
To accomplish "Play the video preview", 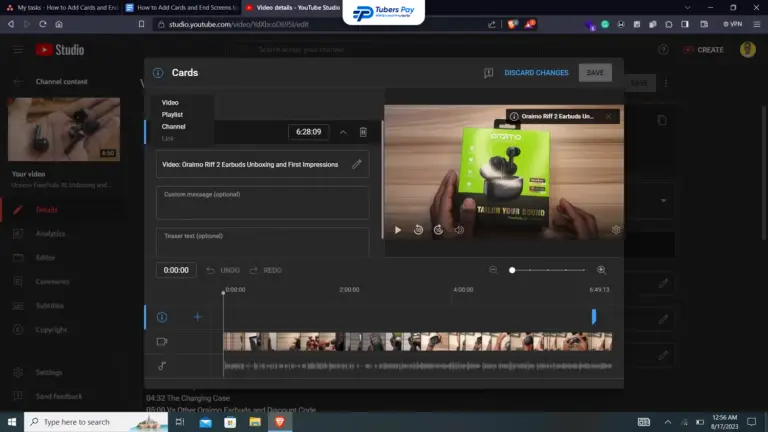I will click(398, 230).
